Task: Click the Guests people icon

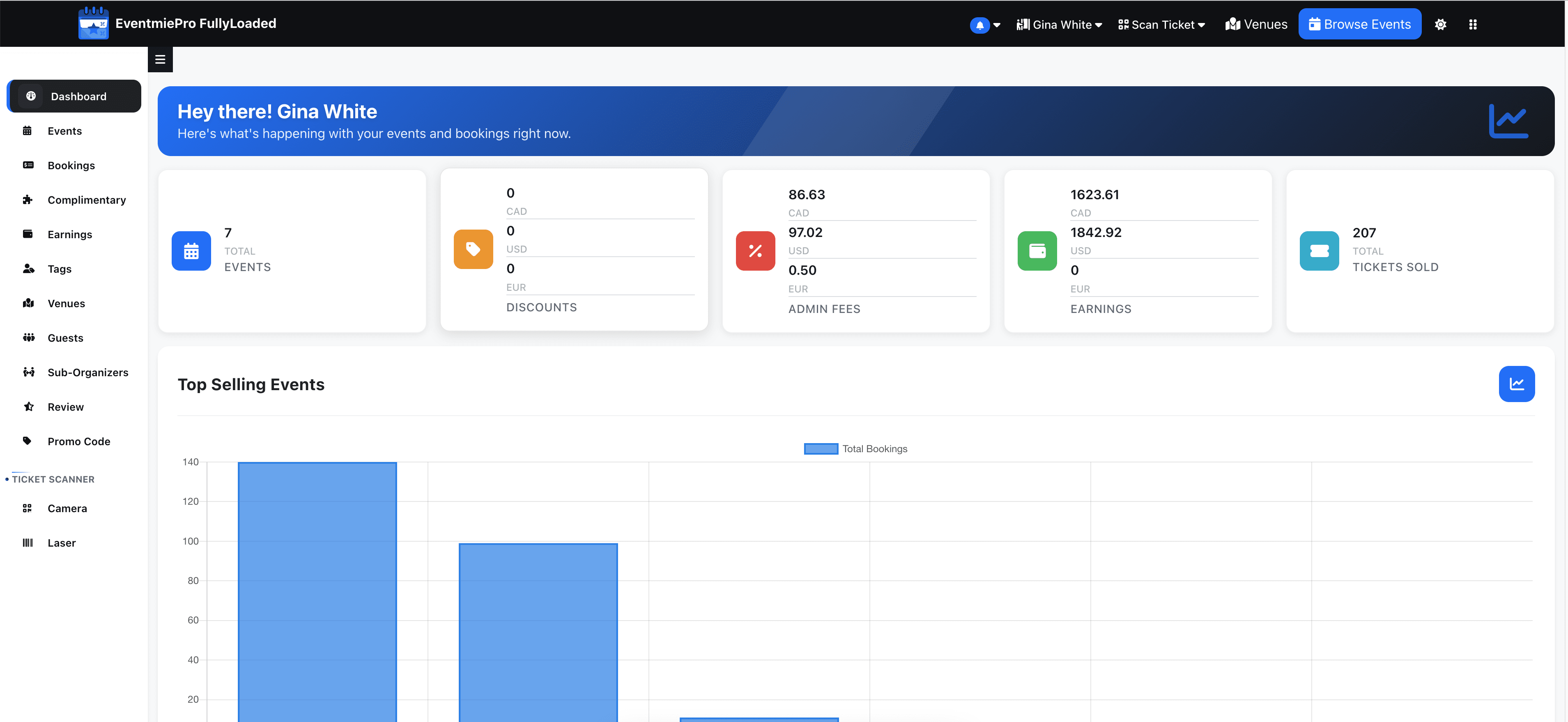Action: click(29, 337)
